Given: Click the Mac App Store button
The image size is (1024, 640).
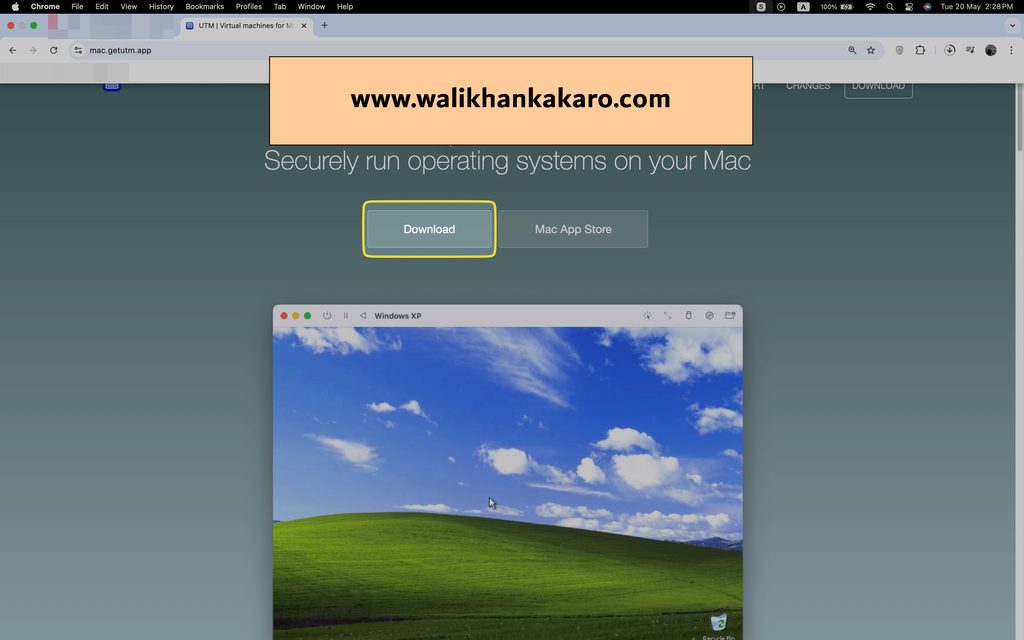Looking at the screenshot, I should tap(573, 229).
